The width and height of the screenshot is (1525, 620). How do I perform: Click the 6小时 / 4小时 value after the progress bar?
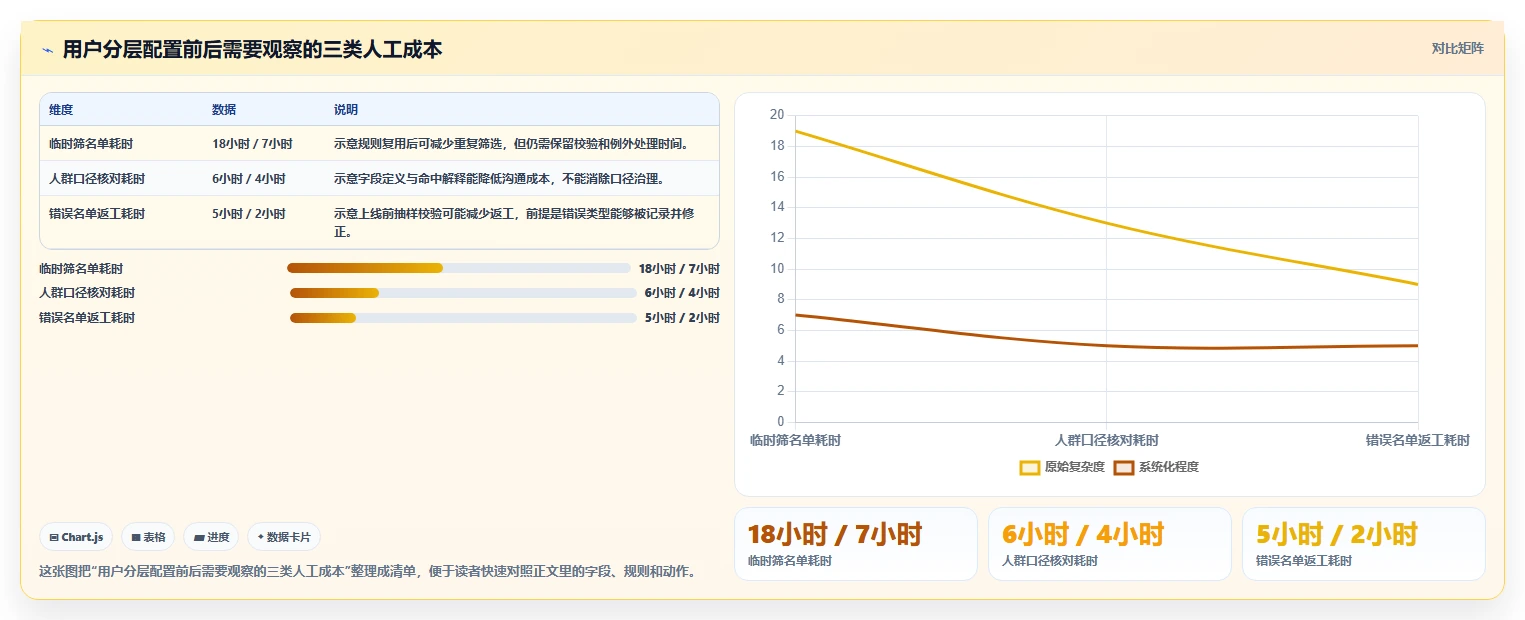(x=682, y=293)
